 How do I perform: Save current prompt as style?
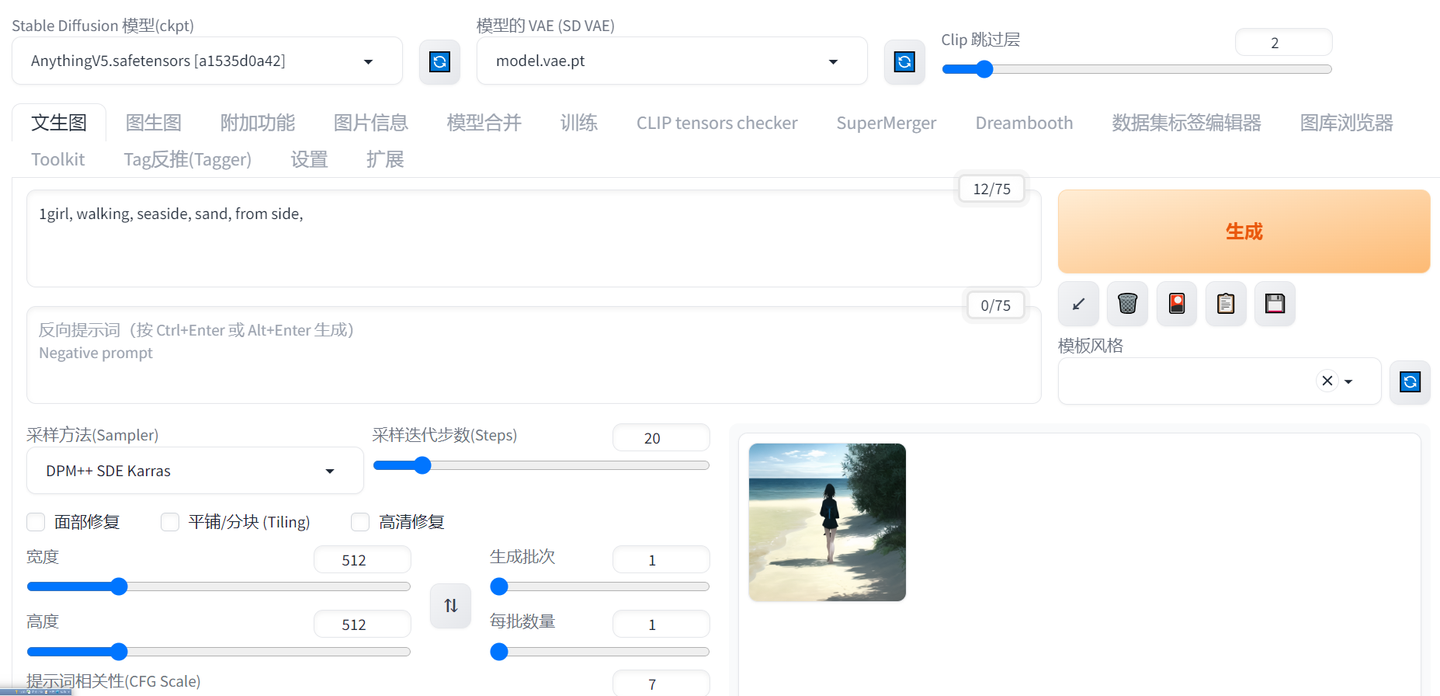pos(1274,303)
